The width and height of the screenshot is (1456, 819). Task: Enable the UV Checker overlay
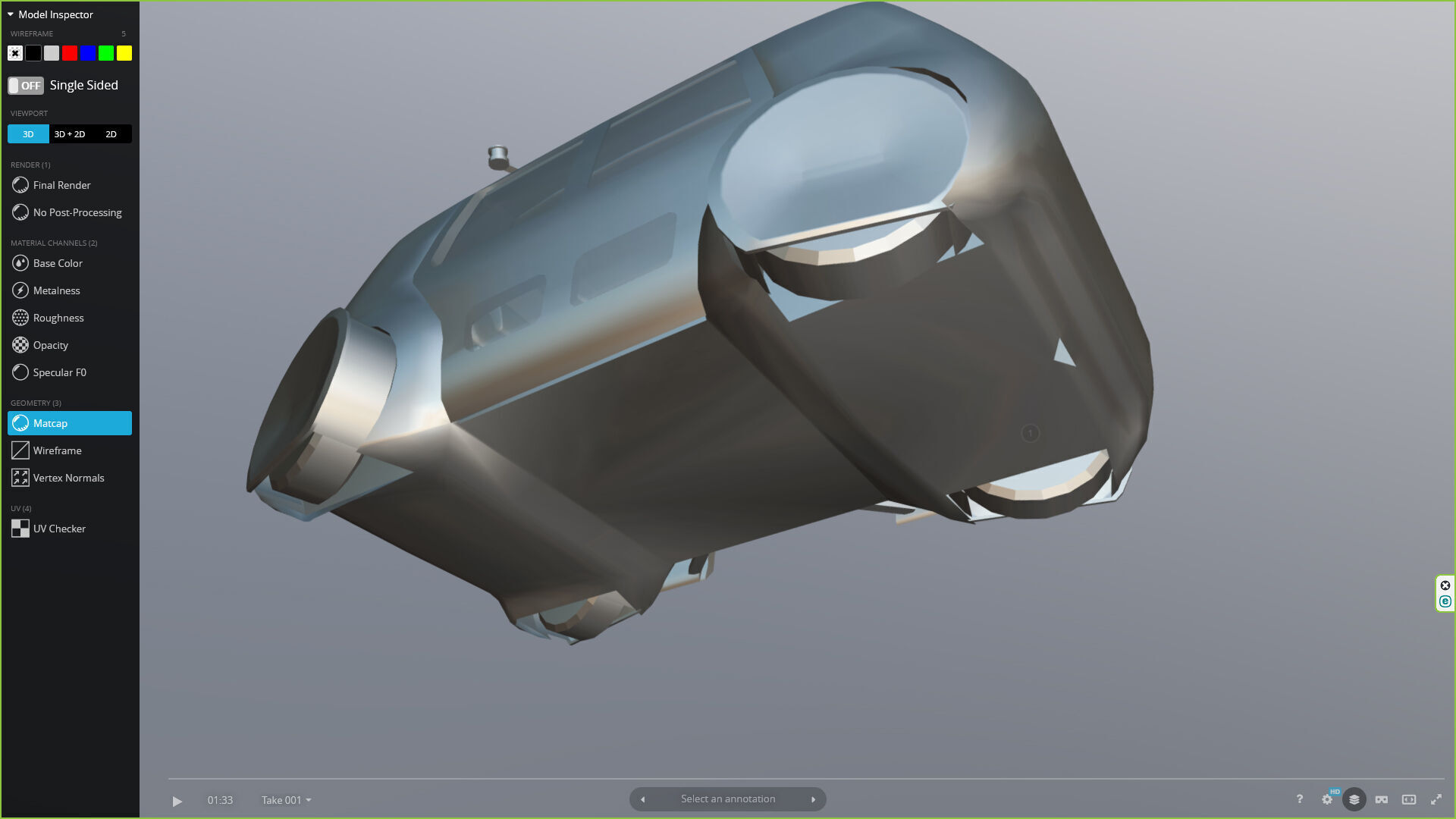pos(59,529)
